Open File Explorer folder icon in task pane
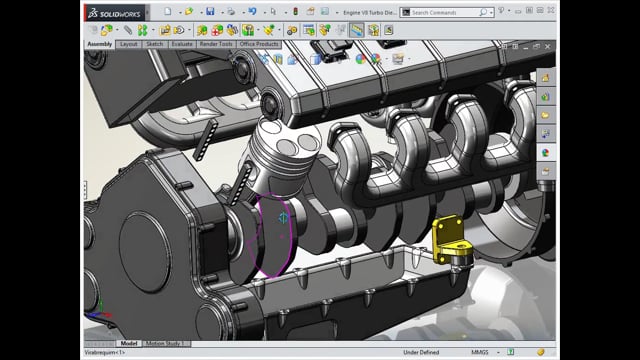This screenshot has width=640, height=360. tap(546, 115)
